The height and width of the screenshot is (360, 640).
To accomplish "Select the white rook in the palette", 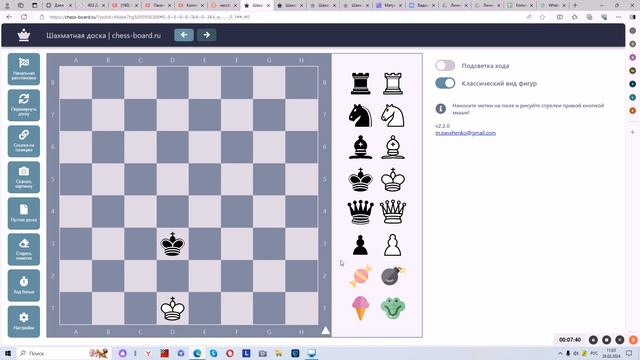I will click(393, 84).
